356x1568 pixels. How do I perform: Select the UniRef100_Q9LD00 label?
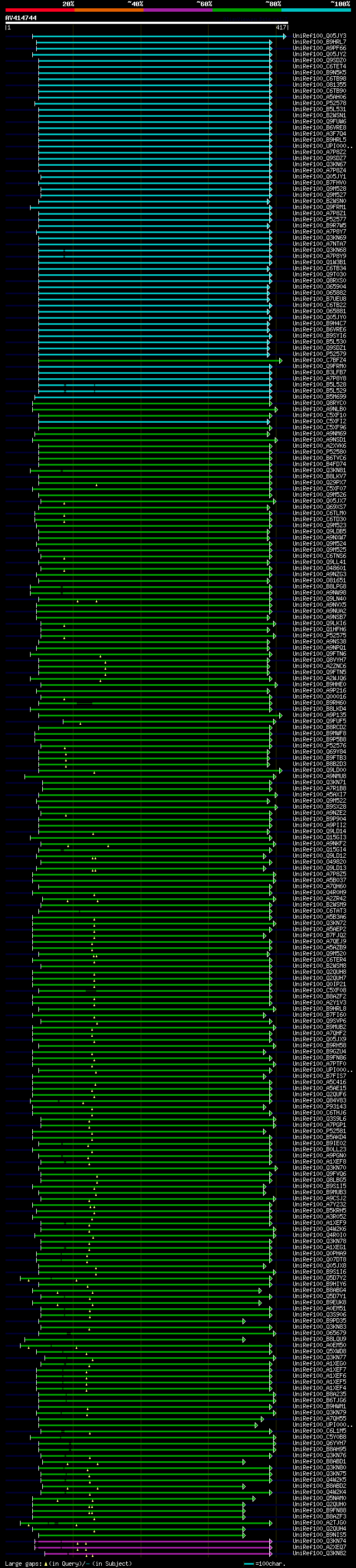(319, 770)
